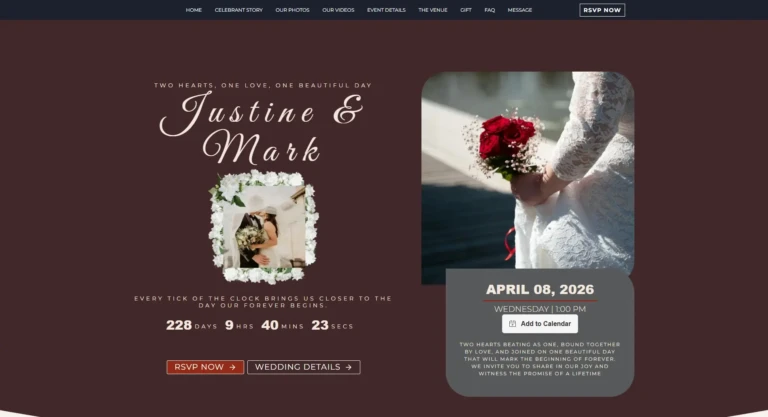Click the 40 MINS countdown value
Viewport: 768px width, 417px height.
pos(282,325)
